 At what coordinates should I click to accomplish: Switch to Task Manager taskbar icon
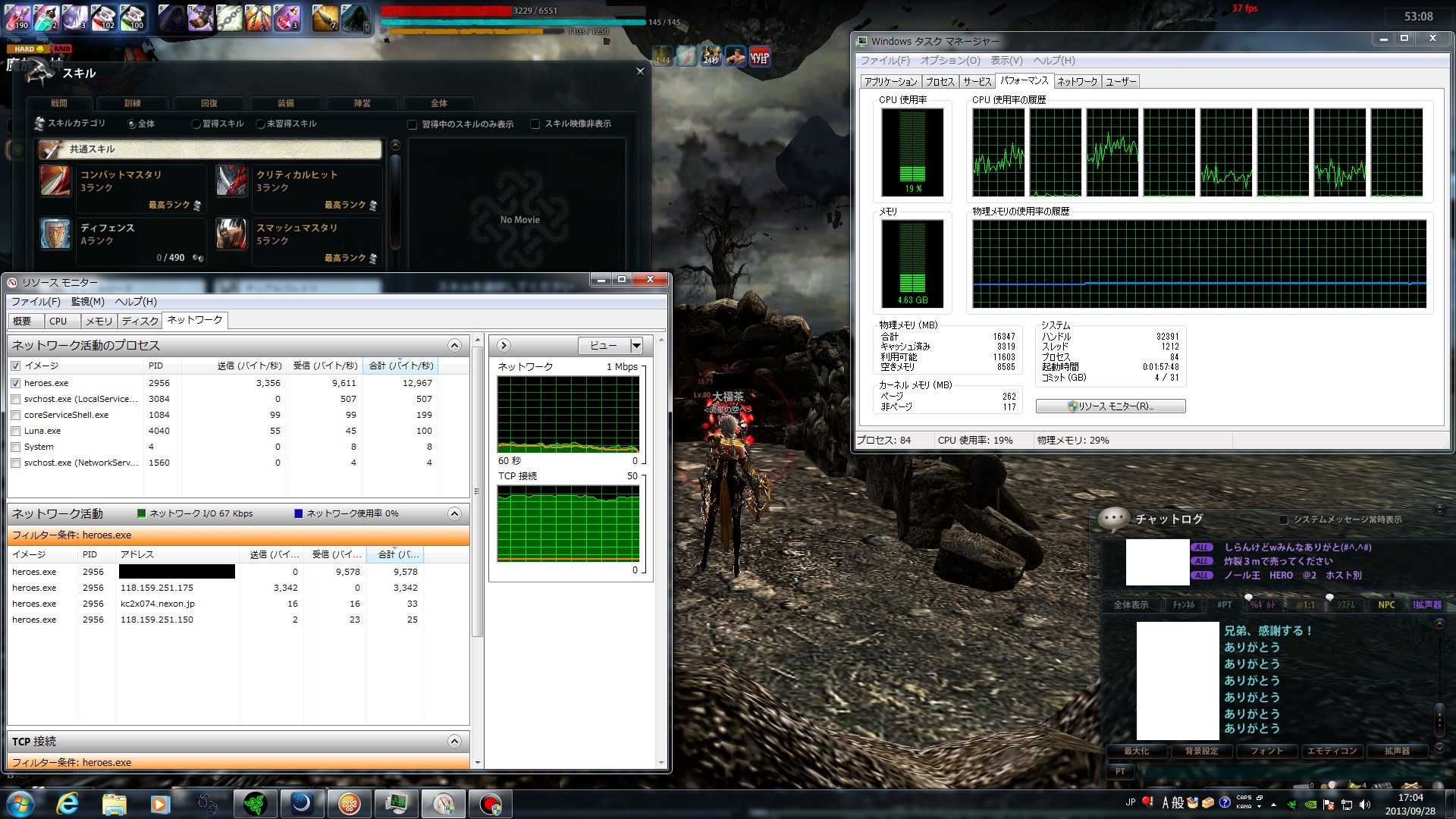(396, 804)
